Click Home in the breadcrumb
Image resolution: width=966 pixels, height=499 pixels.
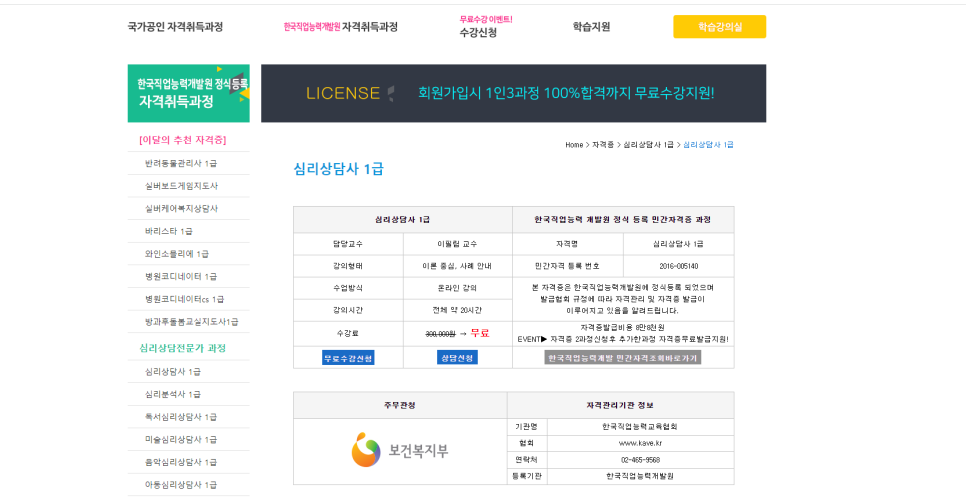[574, 145]
